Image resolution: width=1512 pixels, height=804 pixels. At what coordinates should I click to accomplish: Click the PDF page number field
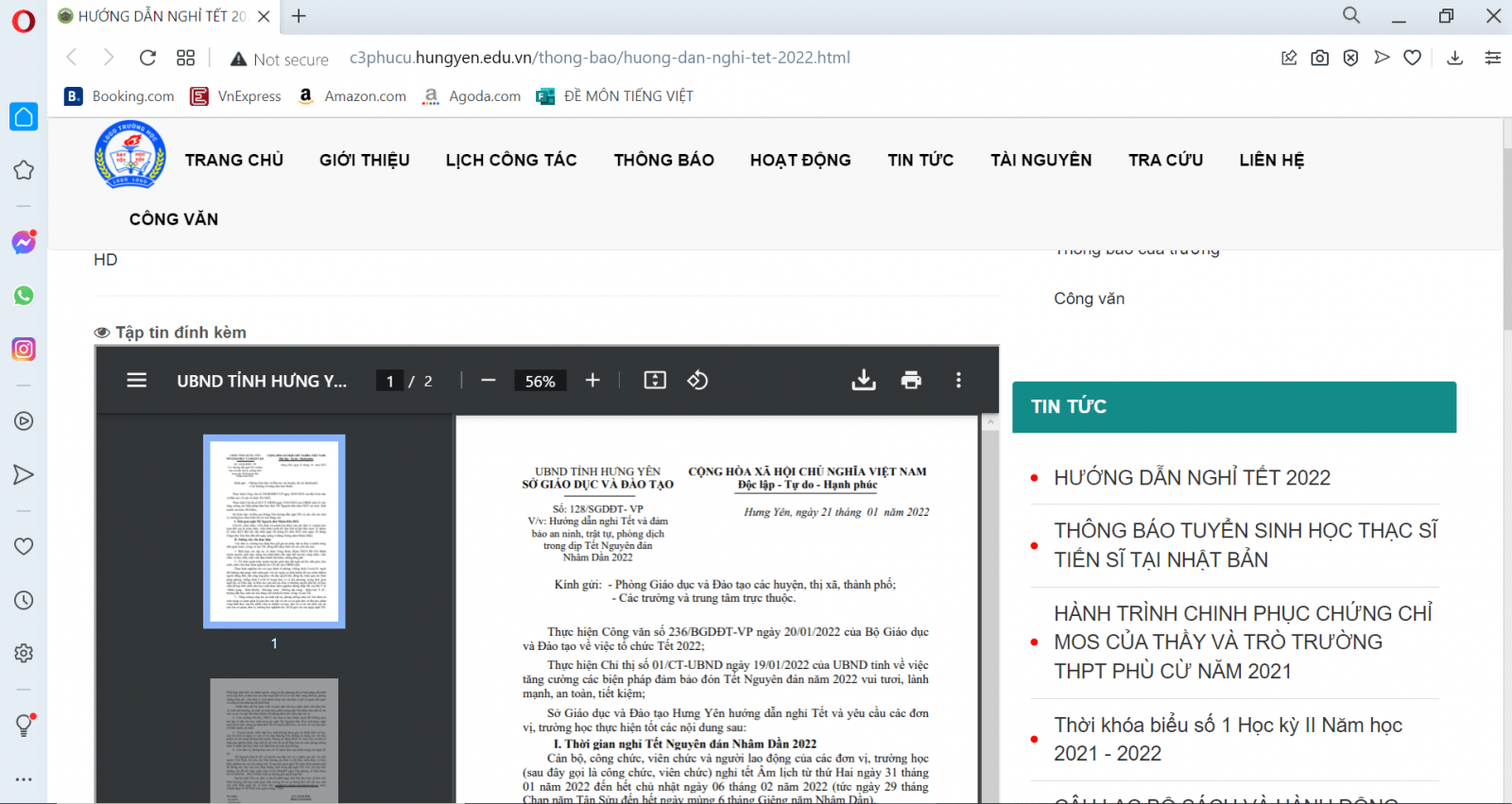[x=389, y=381]
